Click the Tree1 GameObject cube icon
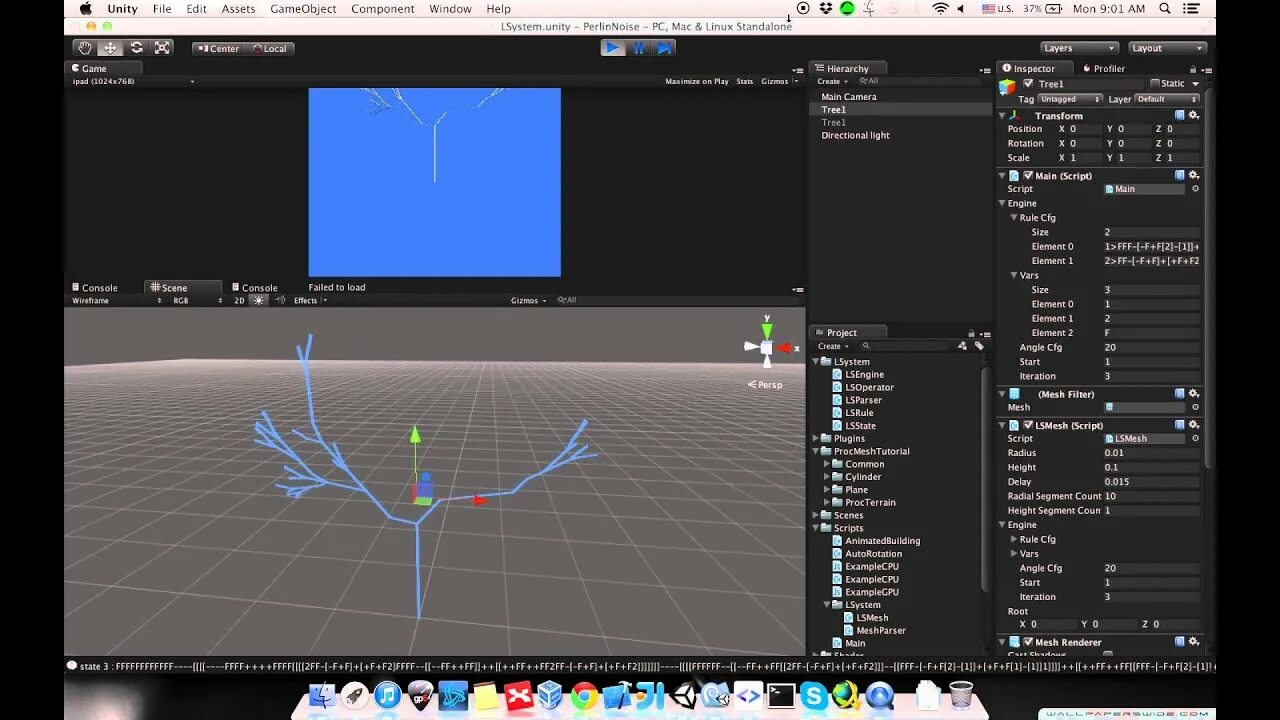The width and height of the screenshot is (1280, 720). point(1007,87)
